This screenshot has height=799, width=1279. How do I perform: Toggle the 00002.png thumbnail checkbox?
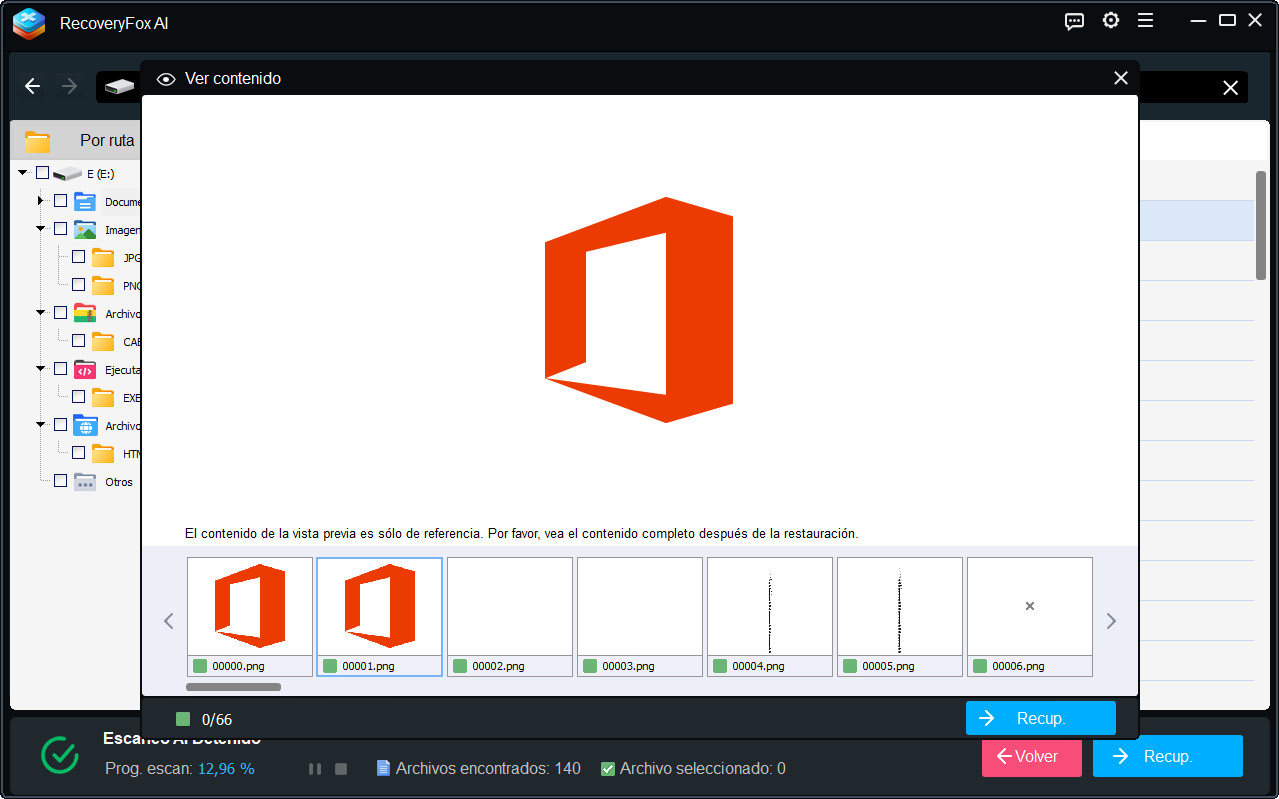[x=460, y=666]
